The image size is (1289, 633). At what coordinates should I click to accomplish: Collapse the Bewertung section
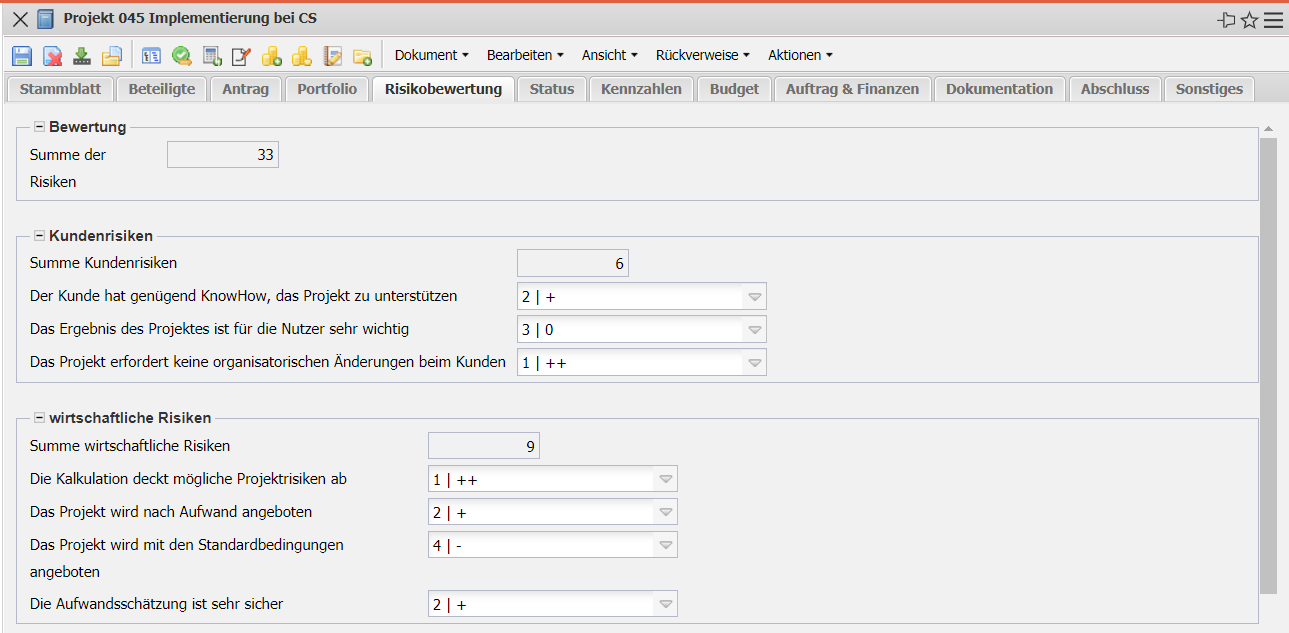[40, 127]
